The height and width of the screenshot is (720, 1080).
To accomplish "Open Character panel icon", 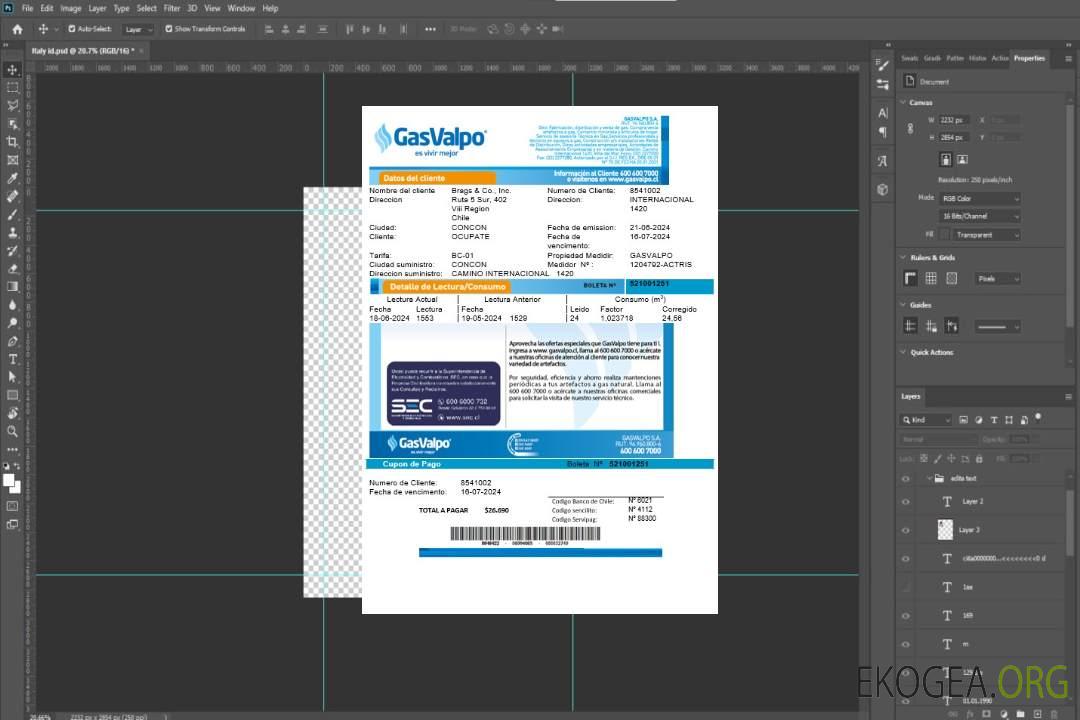I will pos(882,113).
